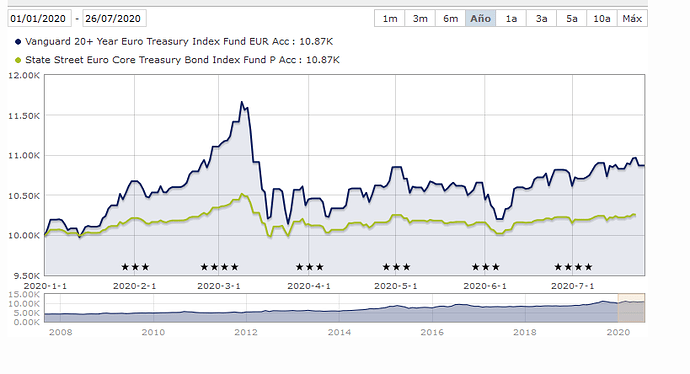This screenshot has width=690, height=374.
Task: Click the four-star rating marker near 2020-3-1
Action: pos(220,267)
